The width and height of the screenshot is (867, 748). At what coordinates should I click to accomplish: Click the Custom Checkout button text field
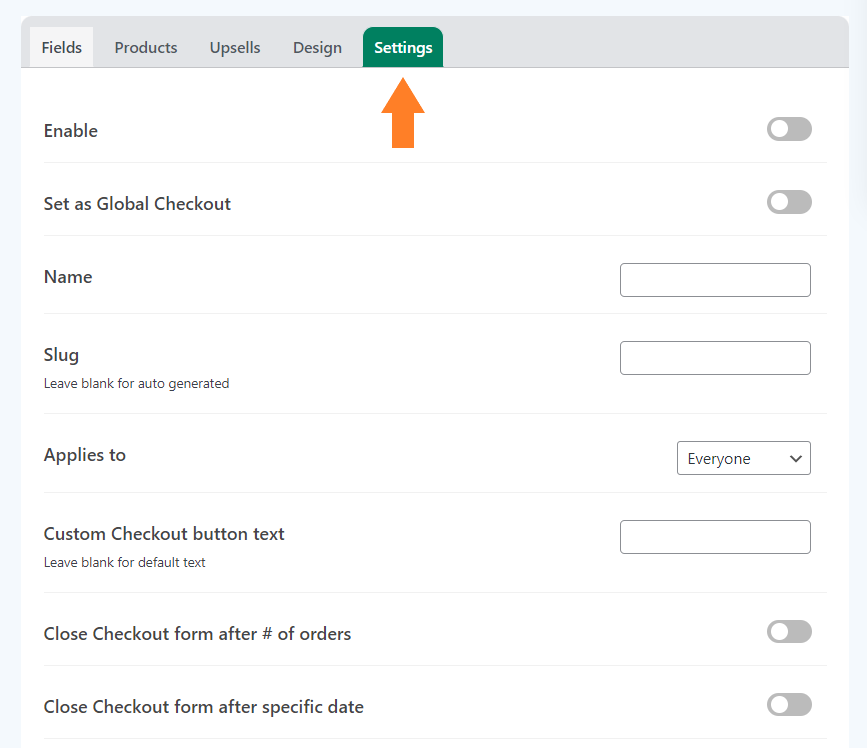coord(715,537)
